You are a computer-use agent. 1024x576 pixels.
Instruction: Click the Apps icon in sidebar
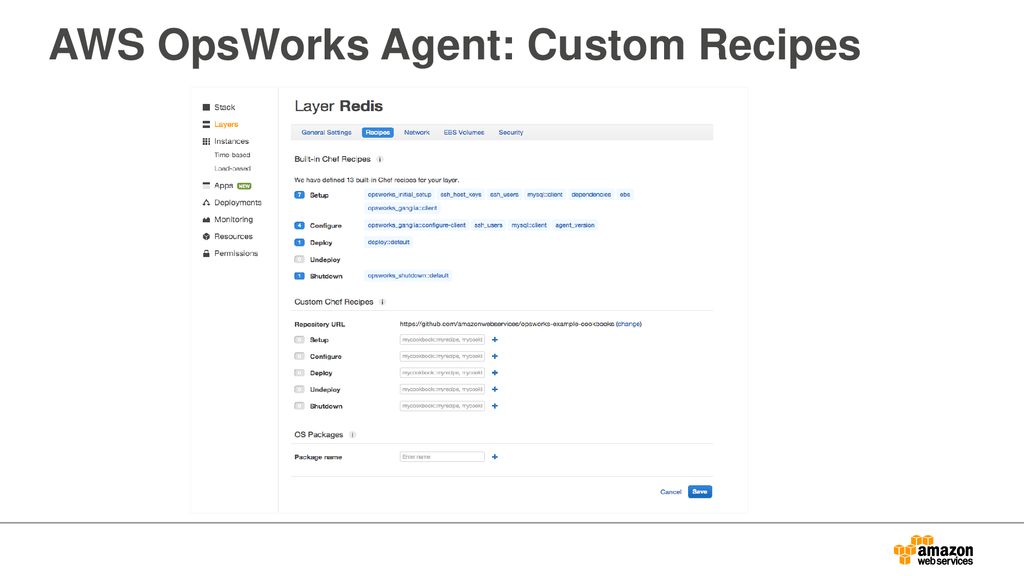click(x=206, y=185)
